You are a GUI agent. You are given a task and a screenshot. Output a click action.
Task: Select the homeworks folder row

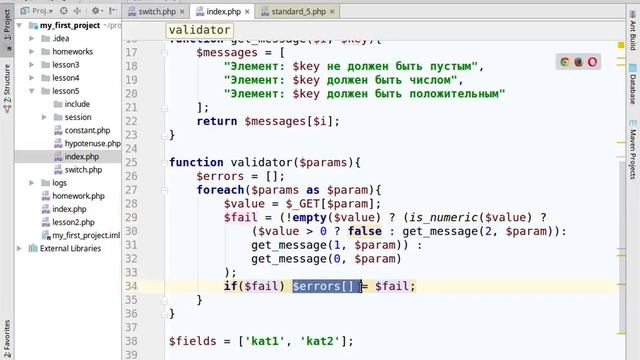click(x=68, y=51)
